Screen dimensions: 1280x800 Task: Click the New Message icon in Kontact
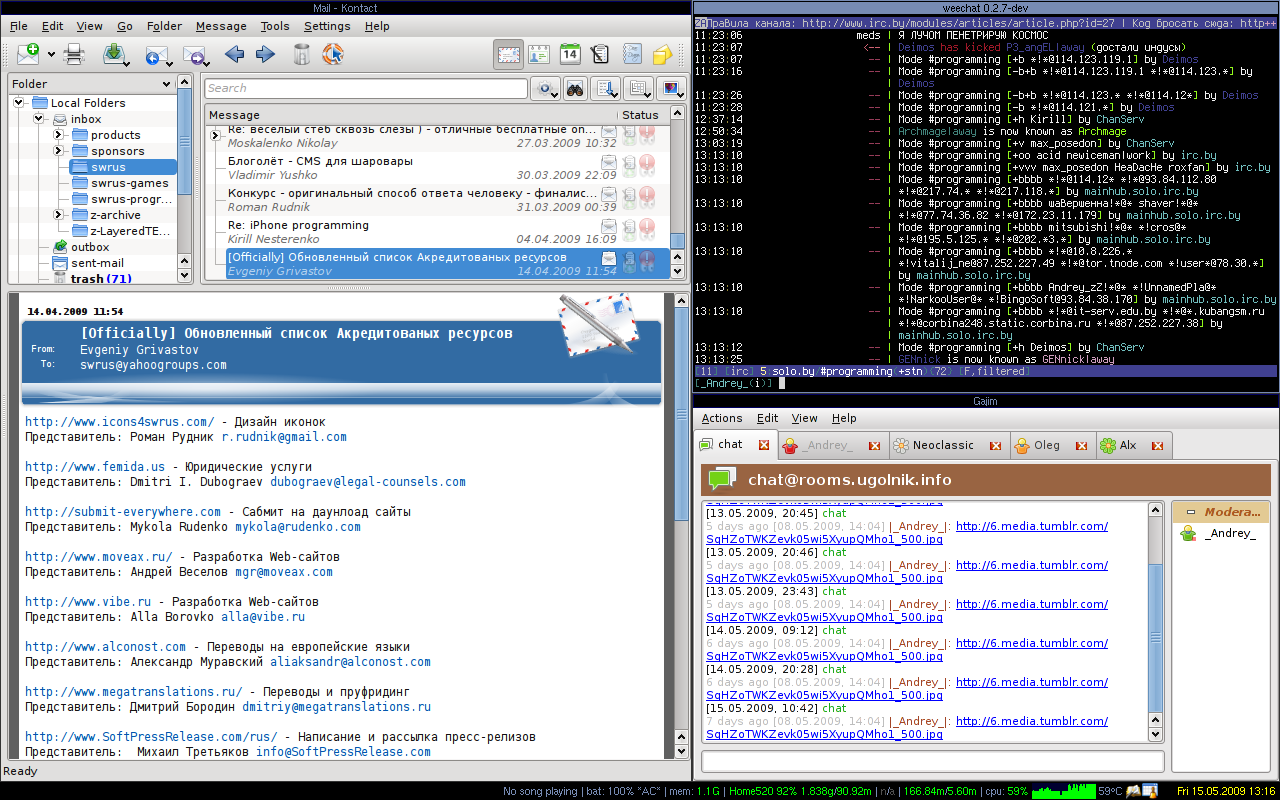[x=29, y=54]
